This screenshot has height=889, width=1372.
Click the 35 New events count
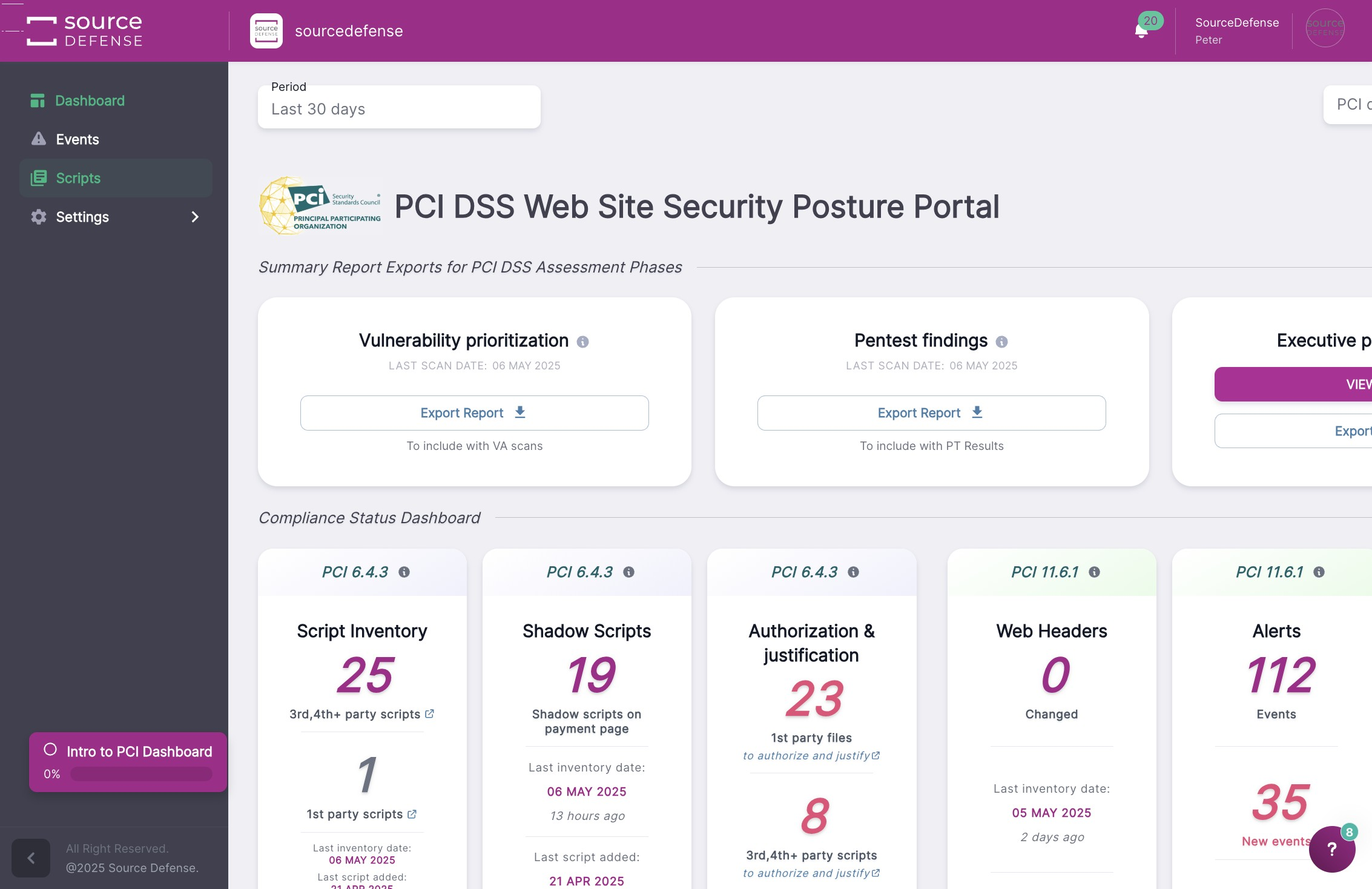pos(1280,802)
